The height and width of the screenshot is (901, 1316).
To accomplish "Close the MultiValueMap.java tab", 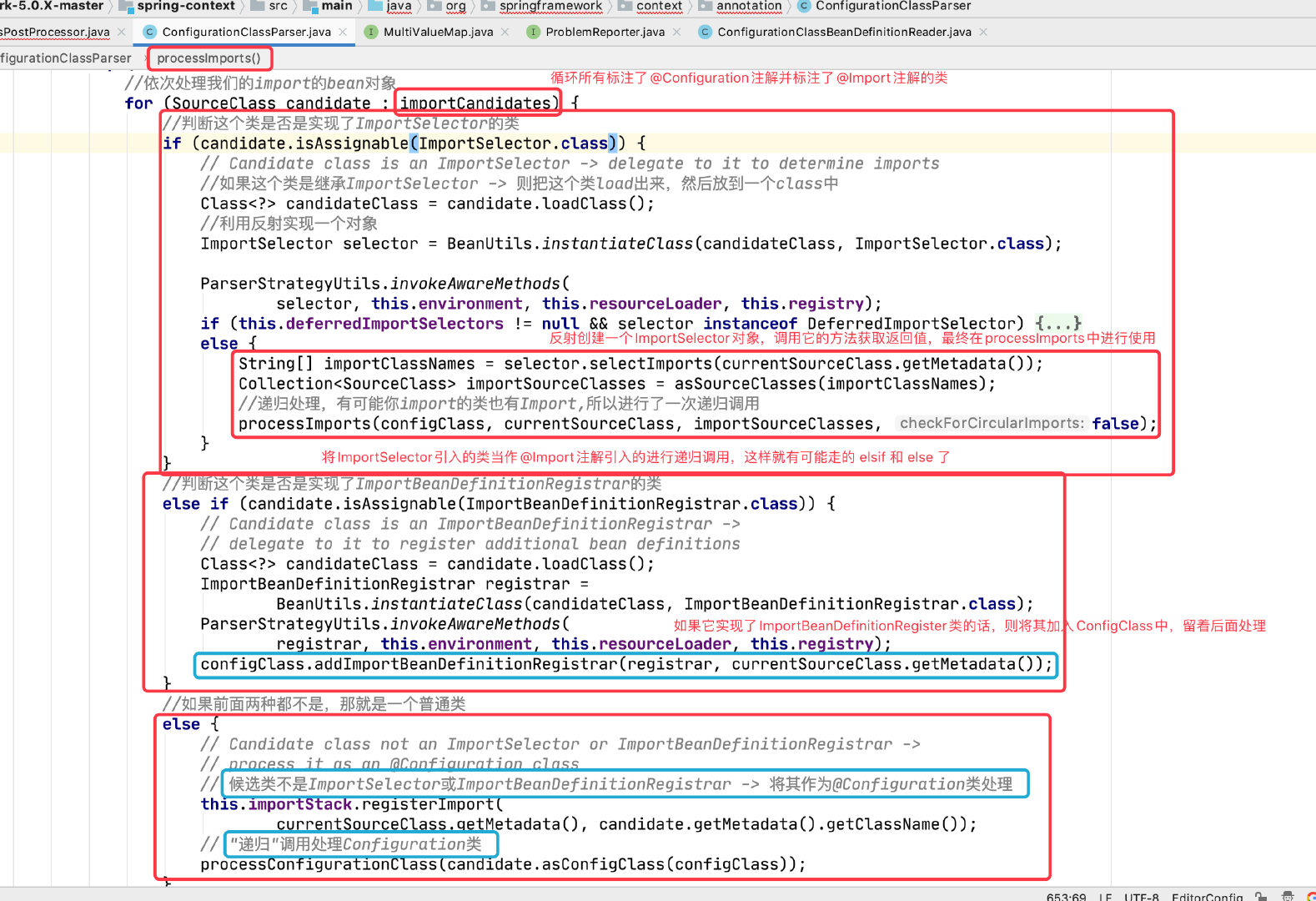I will (505, 32).
